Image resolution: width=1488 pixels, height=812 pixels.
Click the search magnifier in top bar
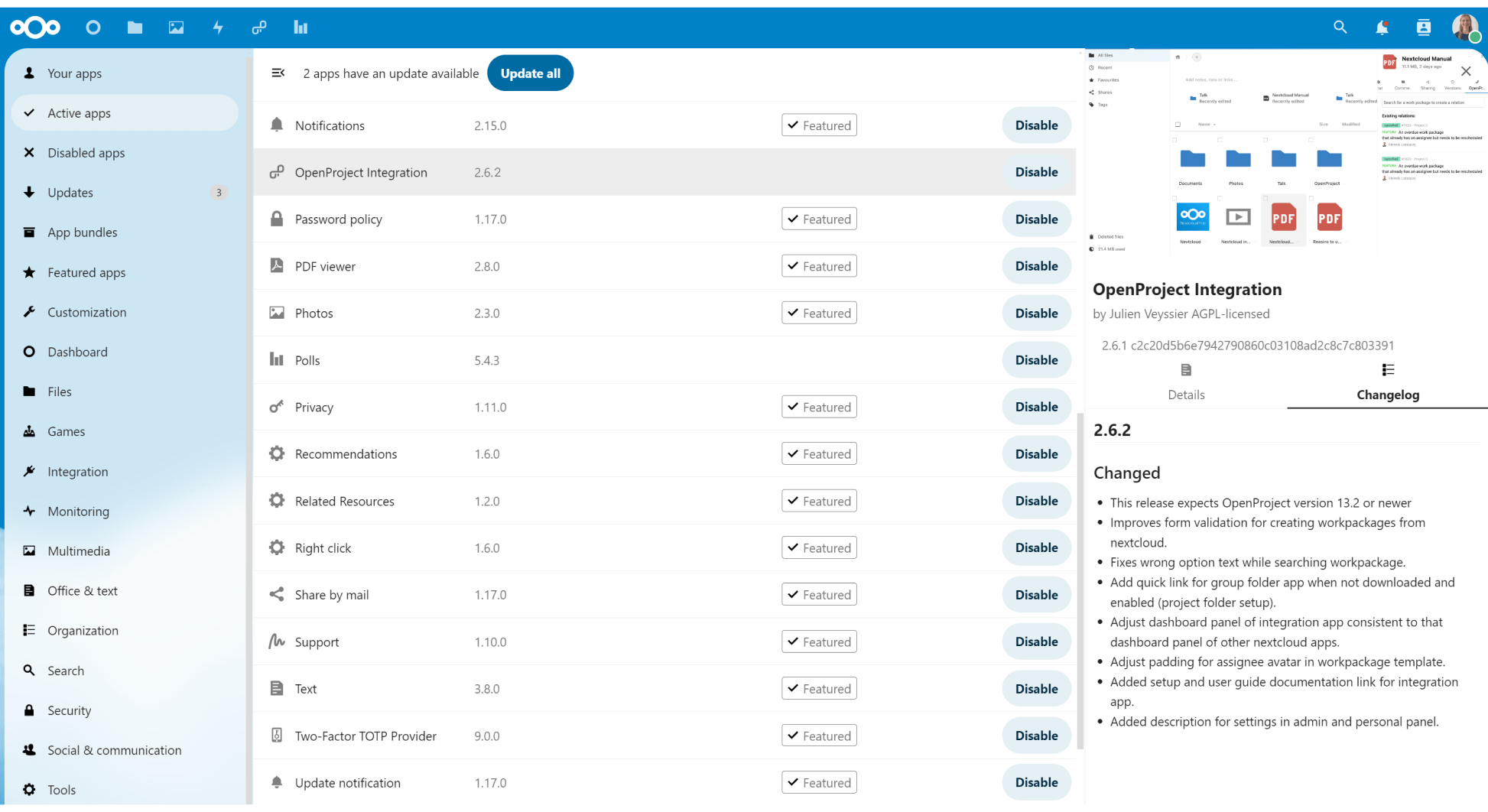pyautogui.click(x=1340, y=28)
